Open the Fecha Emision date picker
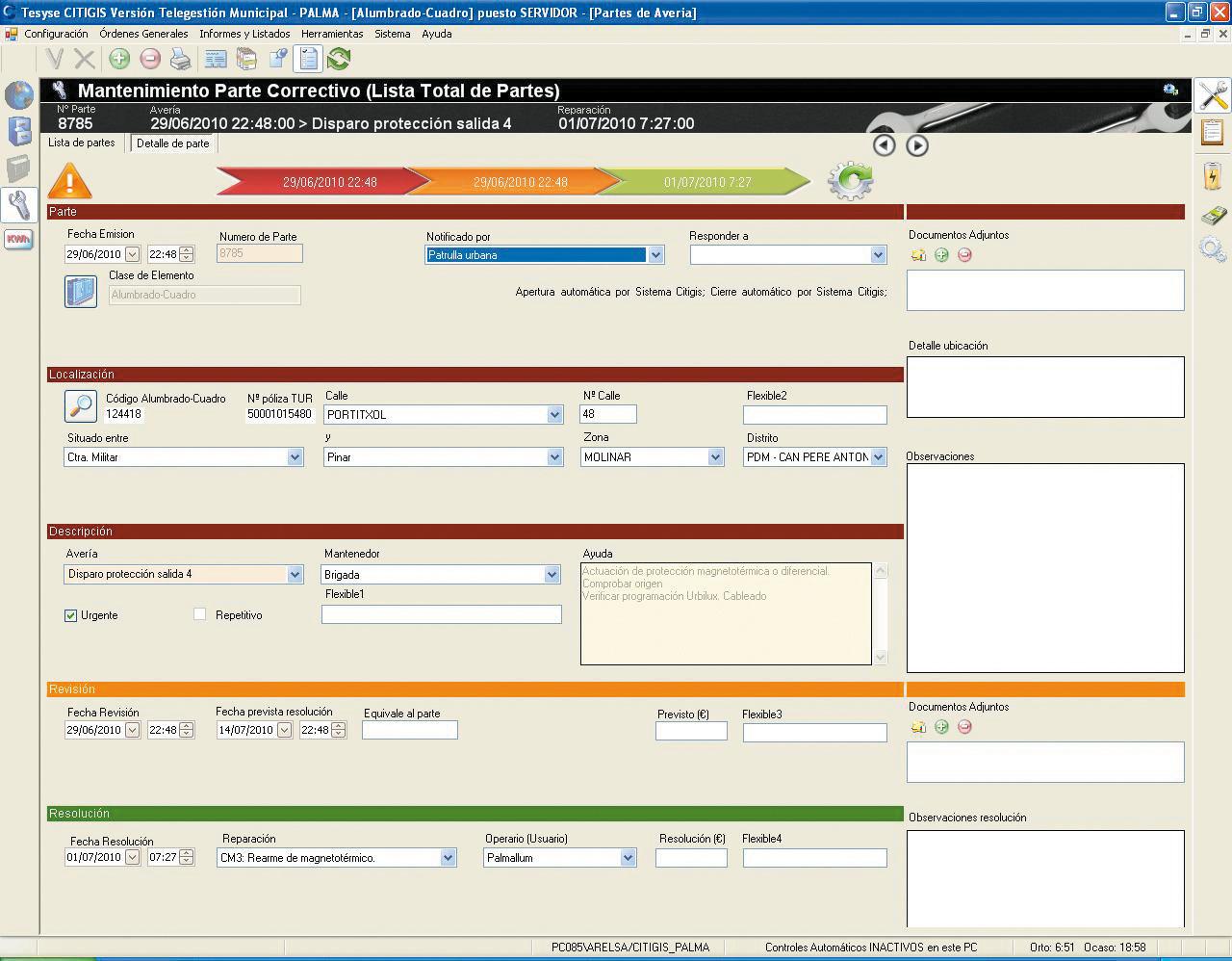This screenshot has width=1232, height=961. pyautogui.click(x=133, y=254)
